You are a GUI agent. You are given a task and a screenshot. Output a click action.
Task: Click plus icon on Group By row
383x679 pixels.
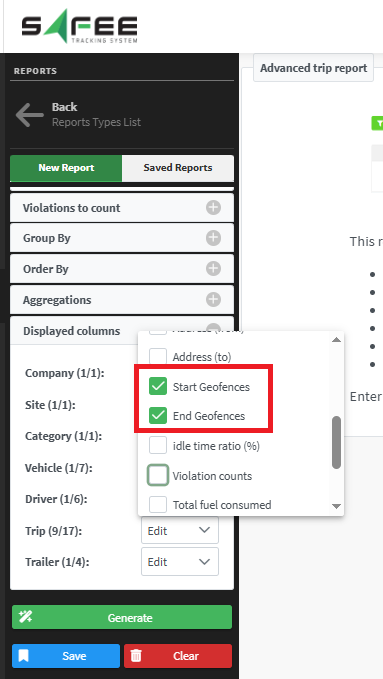[213, 238]
